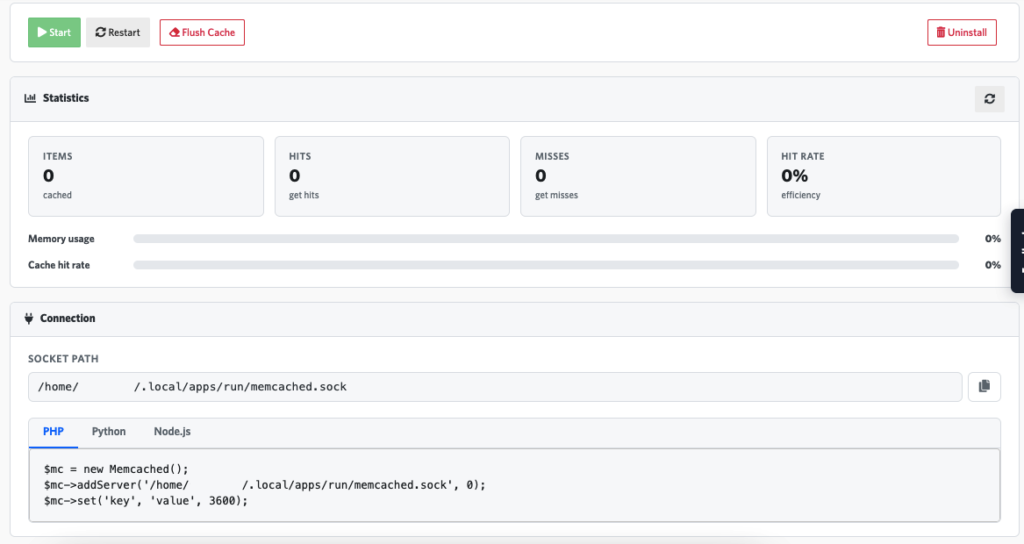Image resolution: width=1024 pixels, height=544 pixels.
Task: Click the "Memory usage" label
Action: (61, 239)
